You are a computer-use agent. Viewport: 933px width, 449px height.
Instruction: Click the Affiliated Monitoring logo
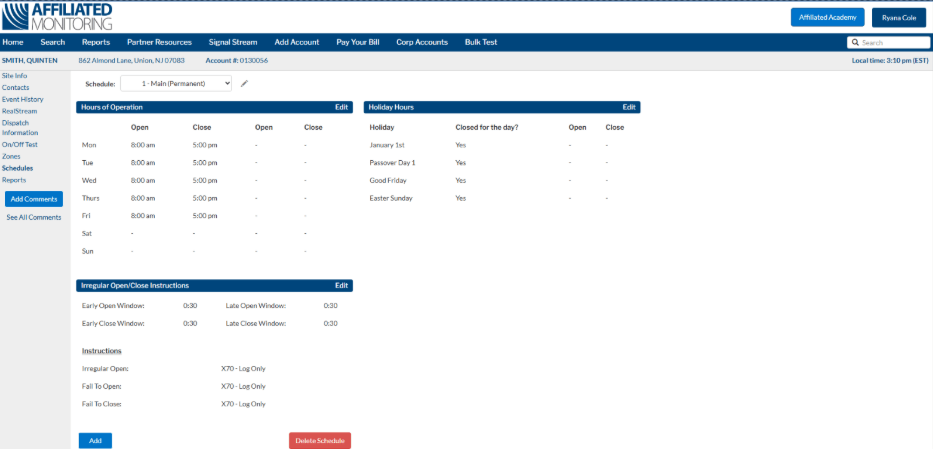[x=58, y=16]
